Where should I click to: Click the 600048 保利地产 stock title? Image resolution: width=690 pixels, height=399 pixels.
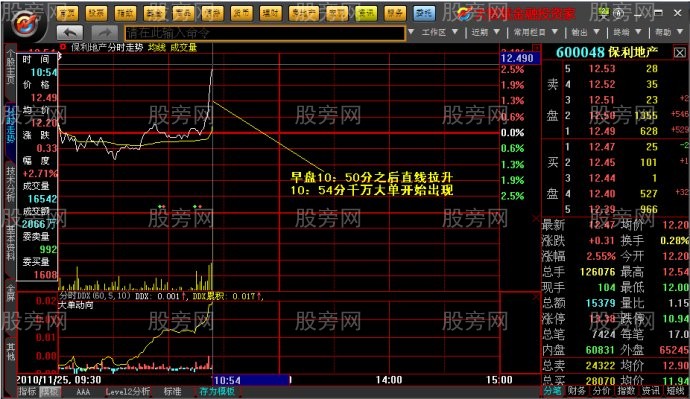(x=607, y=52)
